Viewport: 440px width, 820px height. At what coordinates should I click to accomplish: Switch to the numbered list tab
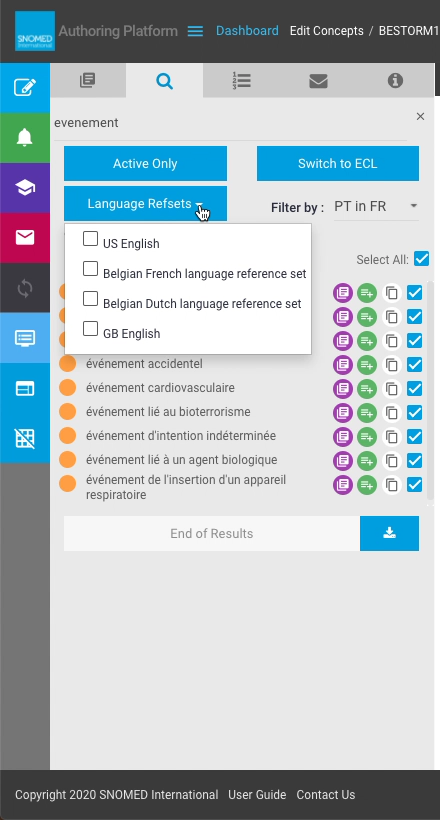(242, 81)
